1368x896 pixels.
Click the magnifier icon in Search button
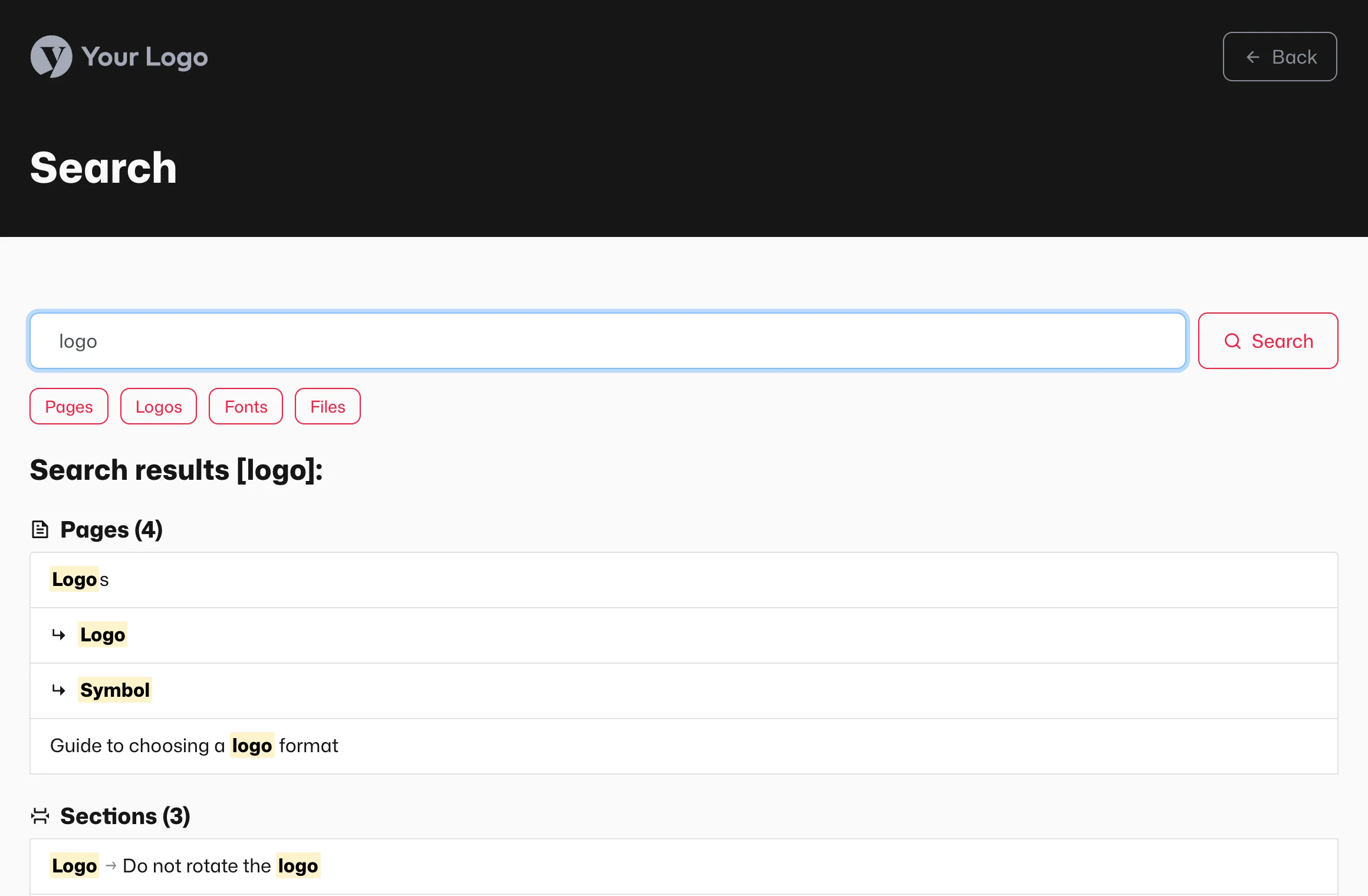click(1232, 341)
